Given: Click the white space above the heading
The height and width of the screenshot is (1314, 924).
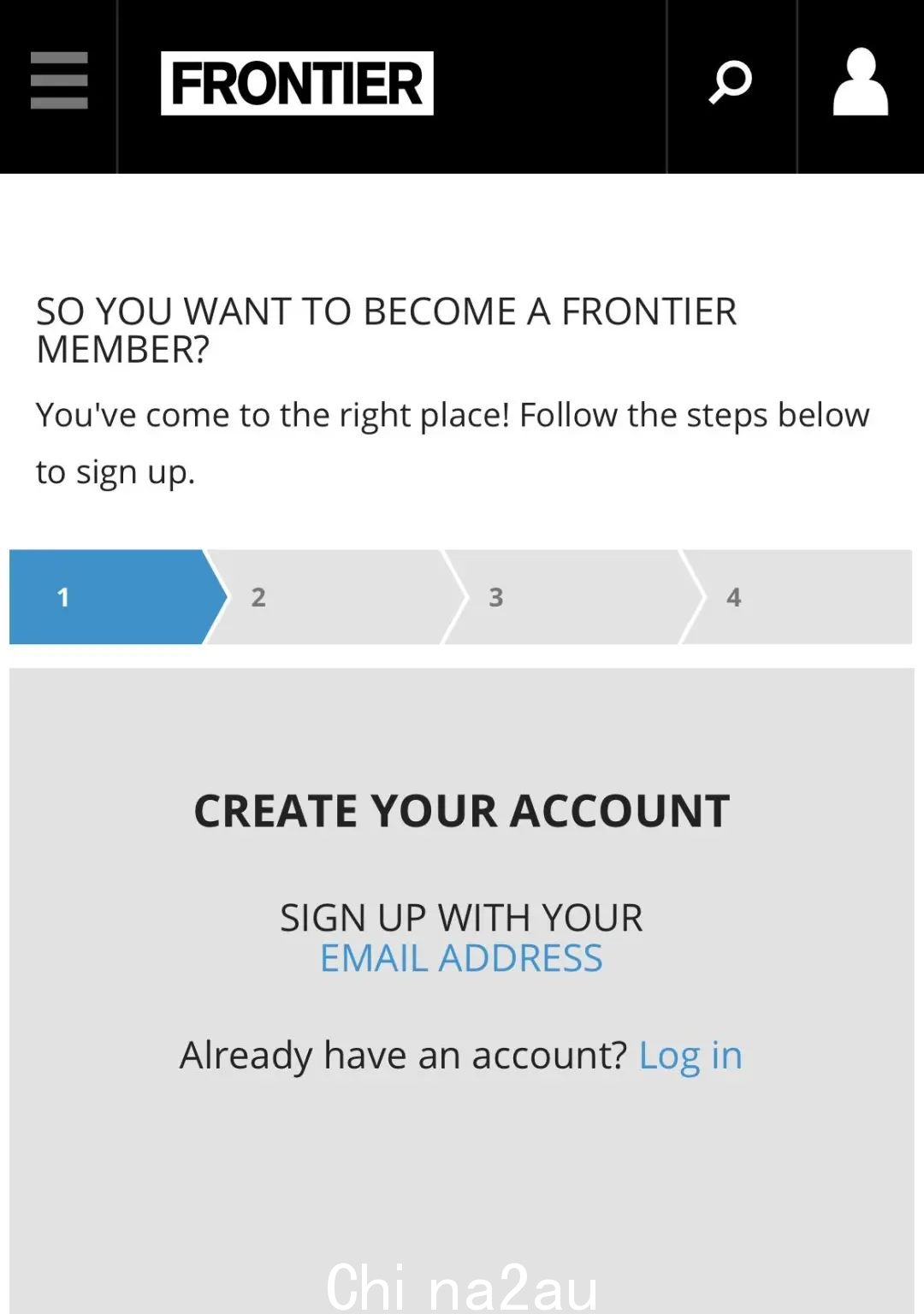Looking at the screenshot, I should (x=462, y=231).
